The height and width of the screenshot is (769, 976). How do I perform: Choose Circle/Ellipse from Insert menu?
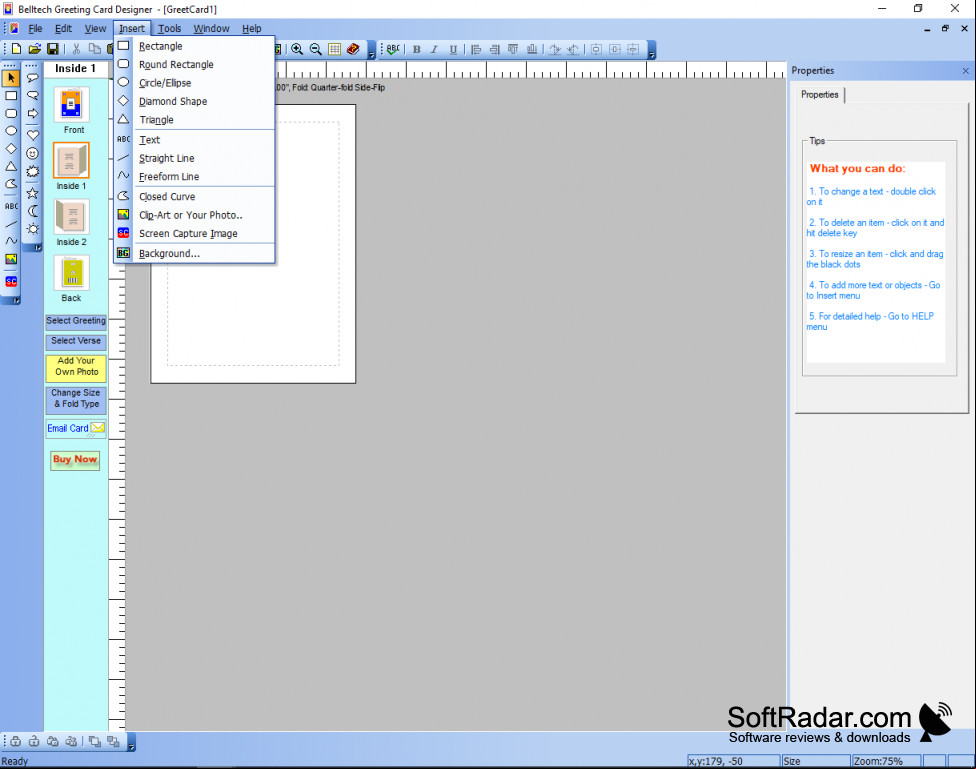pos(195,83)
